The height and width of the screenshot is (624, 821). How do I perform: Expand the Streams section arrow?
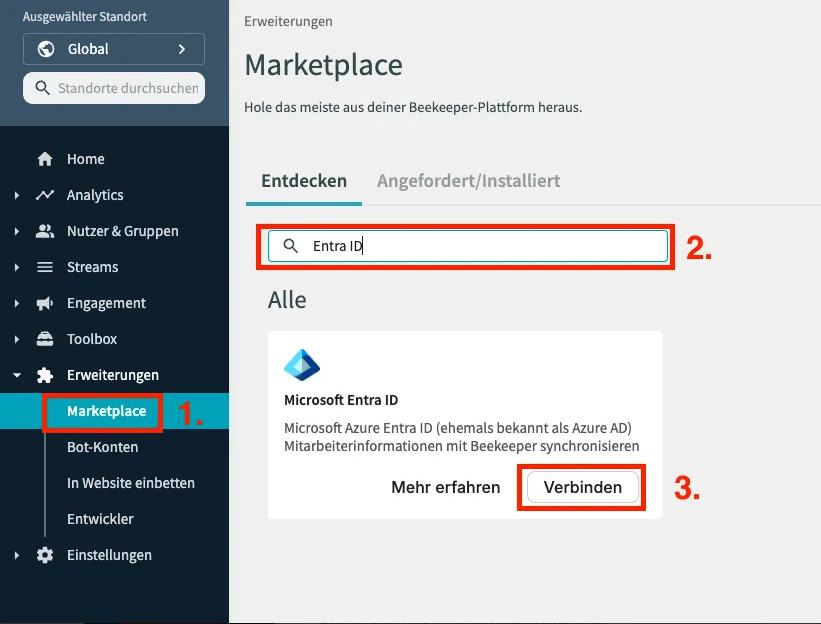pos(17,267)
